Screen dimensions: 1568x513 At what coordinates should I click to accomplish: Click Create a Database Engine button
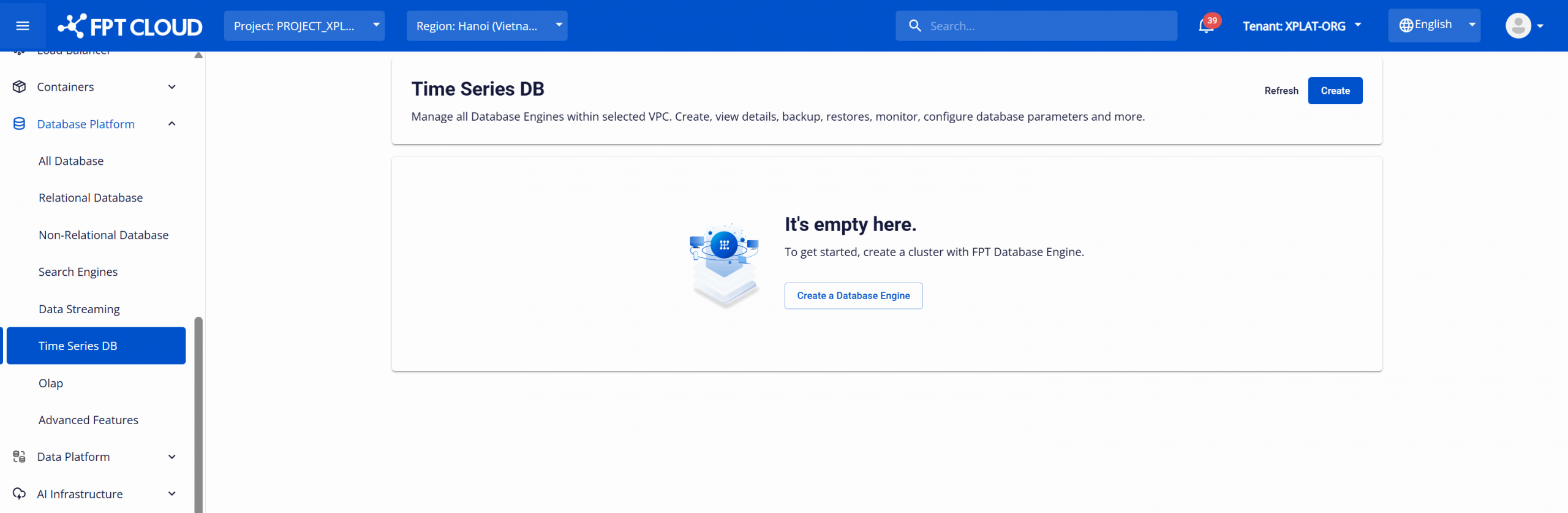853,295
